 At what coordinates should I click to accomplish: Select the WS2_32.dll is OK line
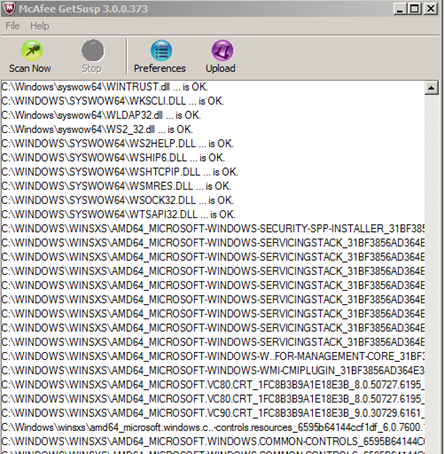(x=97, y=129)
